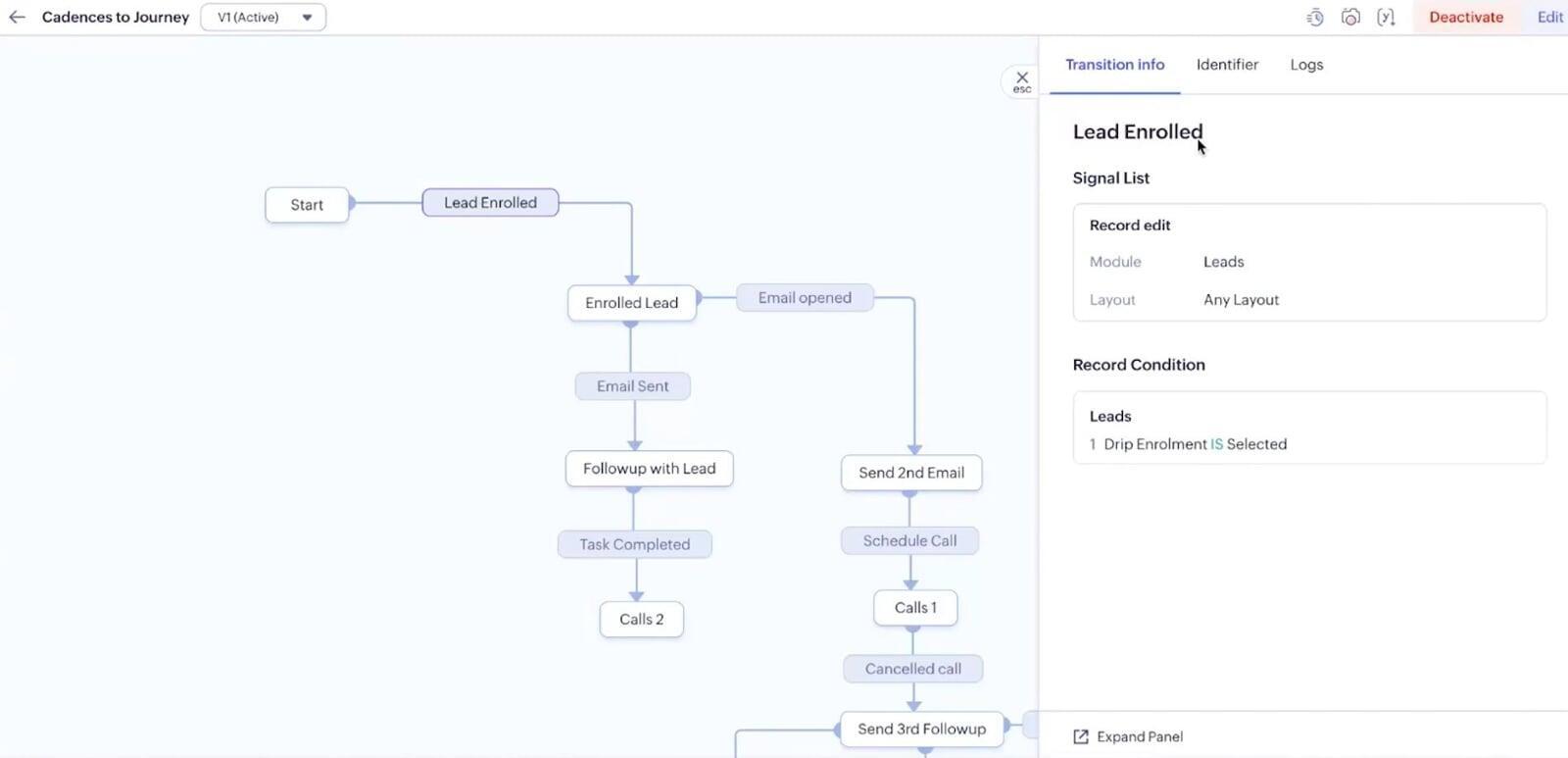The image size is (1568, 758).
Task: Open the variables bracket icon
Action: click(1386, 17)
